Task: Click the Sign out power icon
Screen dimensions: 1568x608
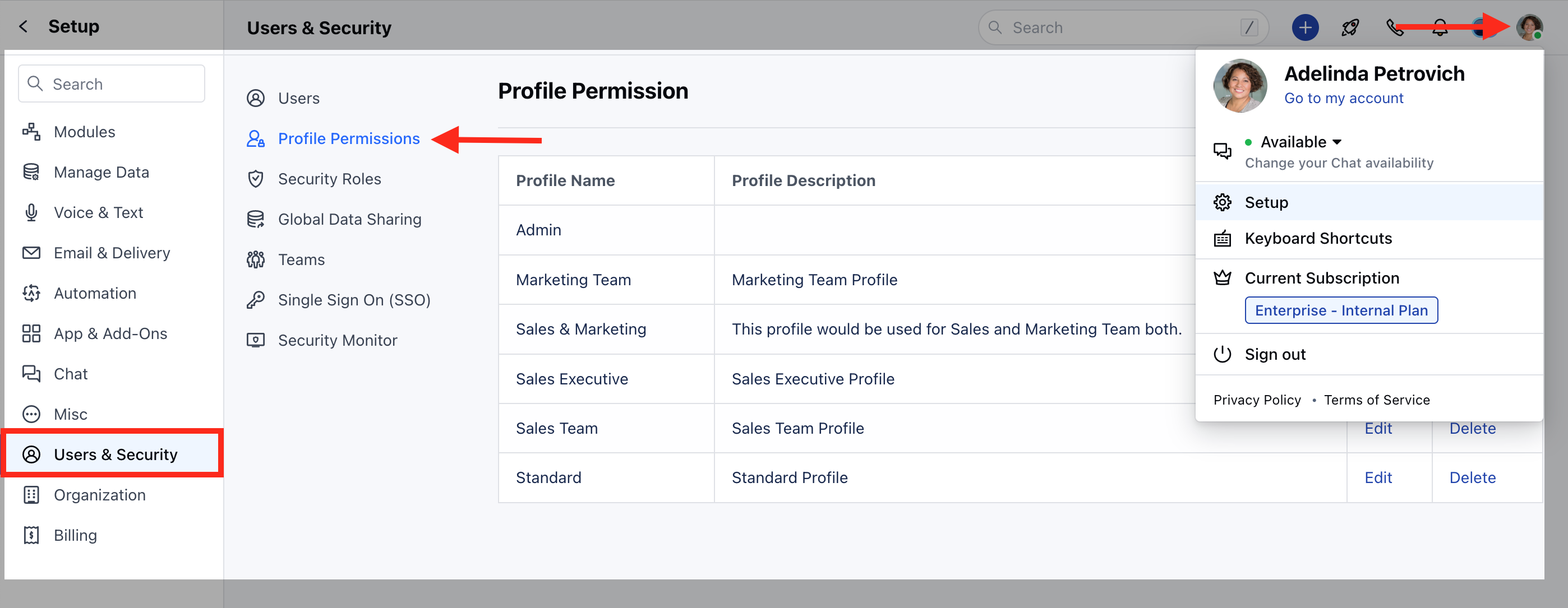Action: (1222, 355)
